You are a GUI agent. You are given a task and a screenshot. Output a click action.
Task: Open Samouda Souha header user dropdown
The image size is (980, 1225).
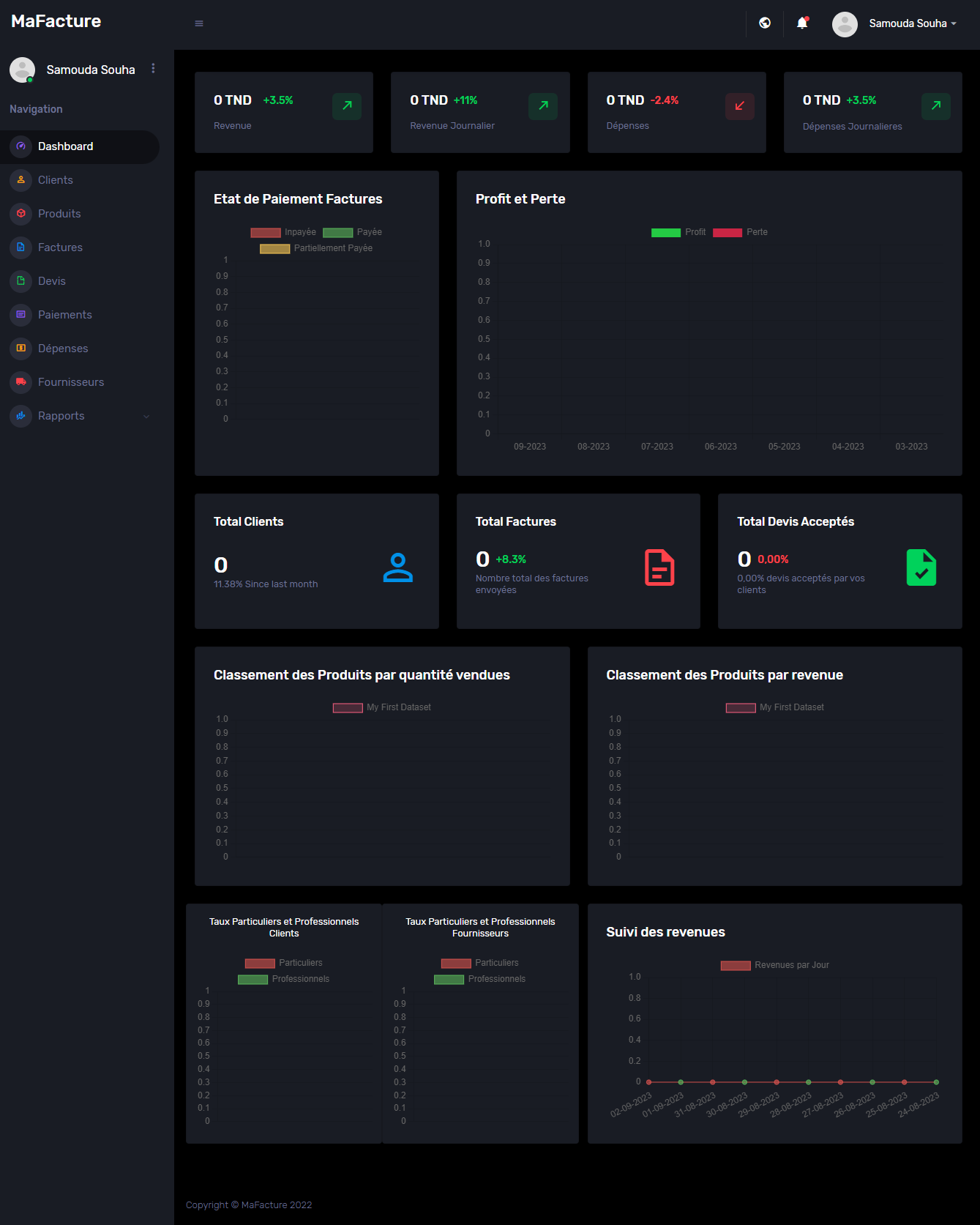(896, 23)
